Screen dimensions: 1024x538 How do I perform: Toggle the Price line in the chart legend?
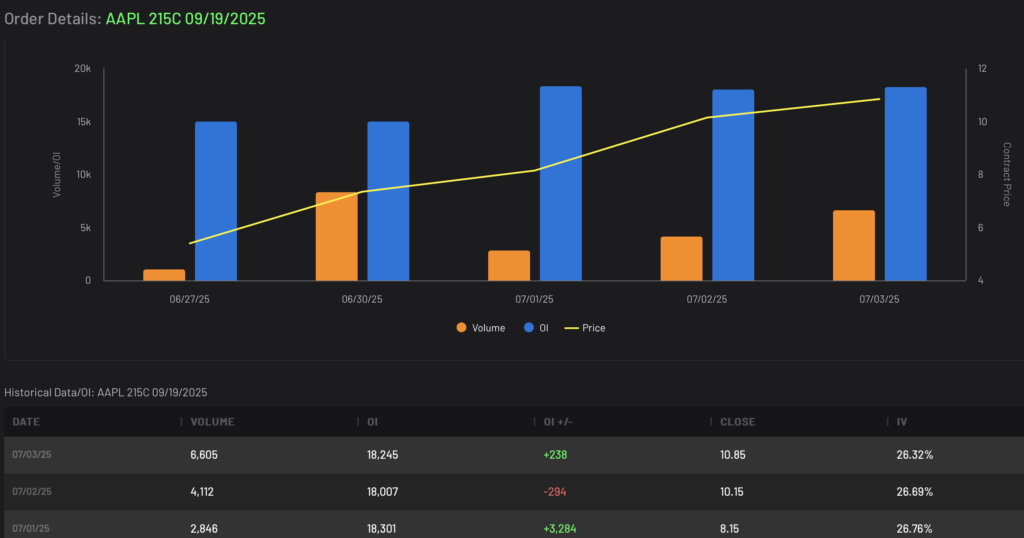tap(584, 328)
